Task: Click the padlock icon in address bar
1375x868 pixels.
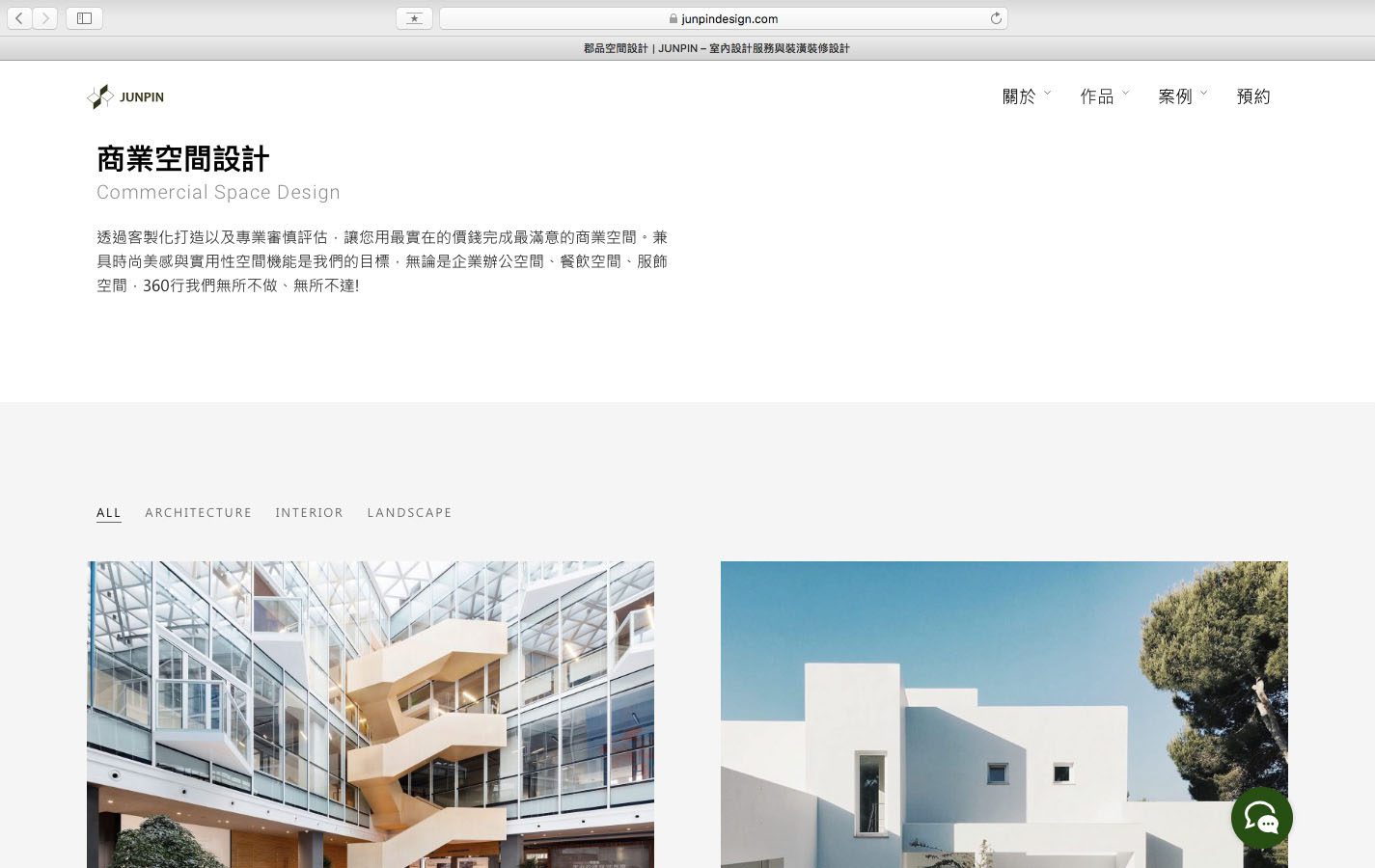Action: coord(674,18)
